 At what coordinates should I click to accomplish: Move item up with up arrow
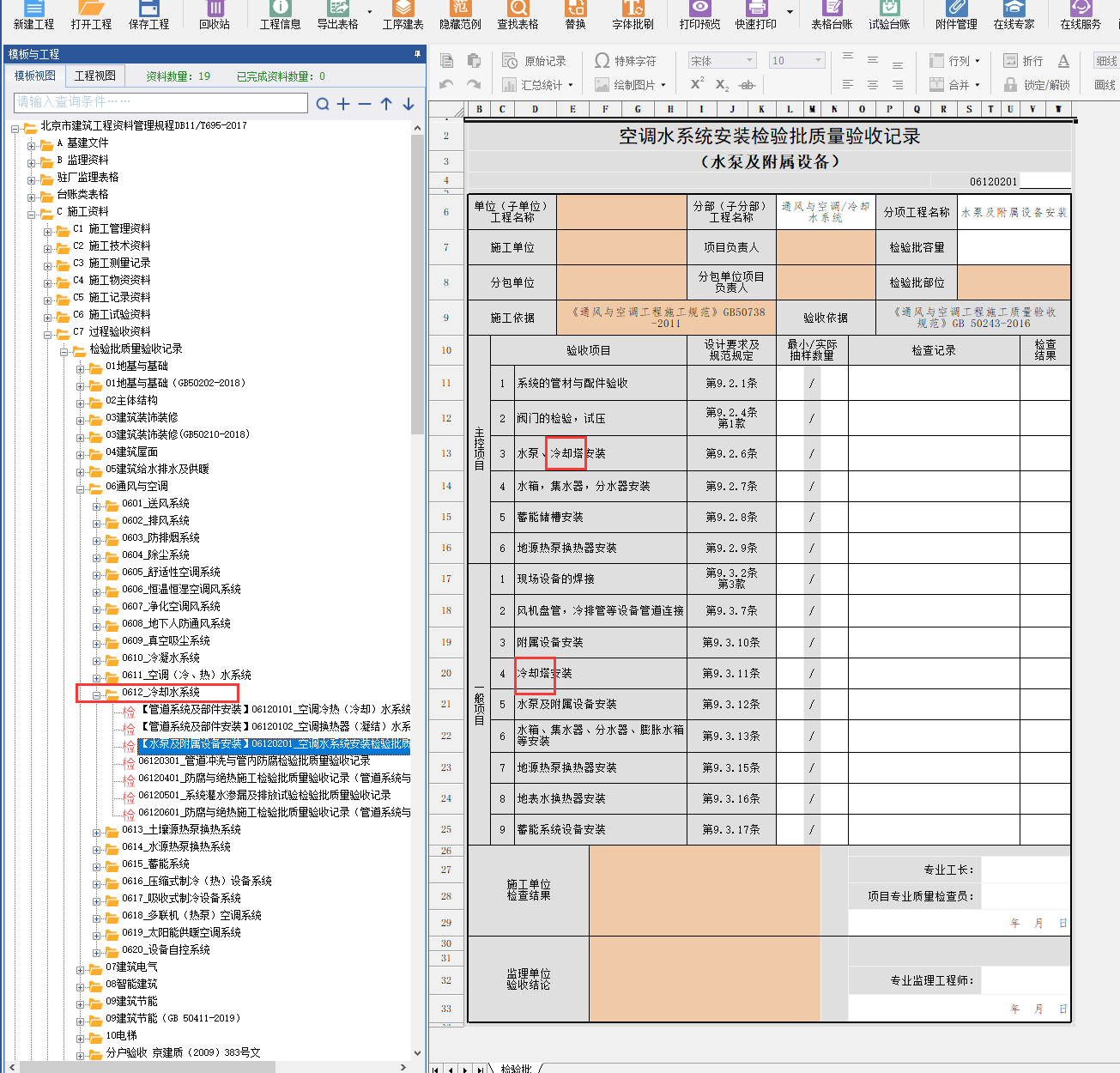click(386, 104)
